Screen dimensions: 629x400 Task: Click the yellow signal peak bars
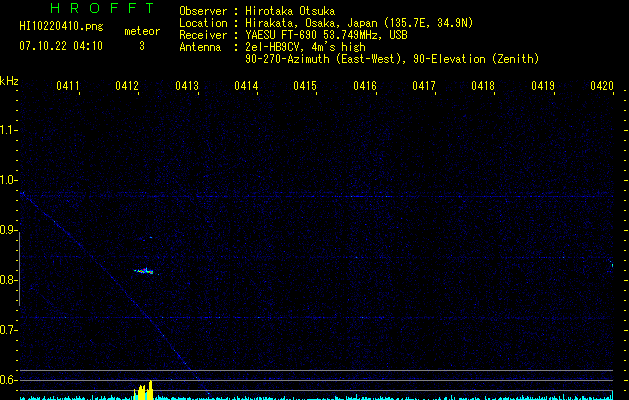144,390
